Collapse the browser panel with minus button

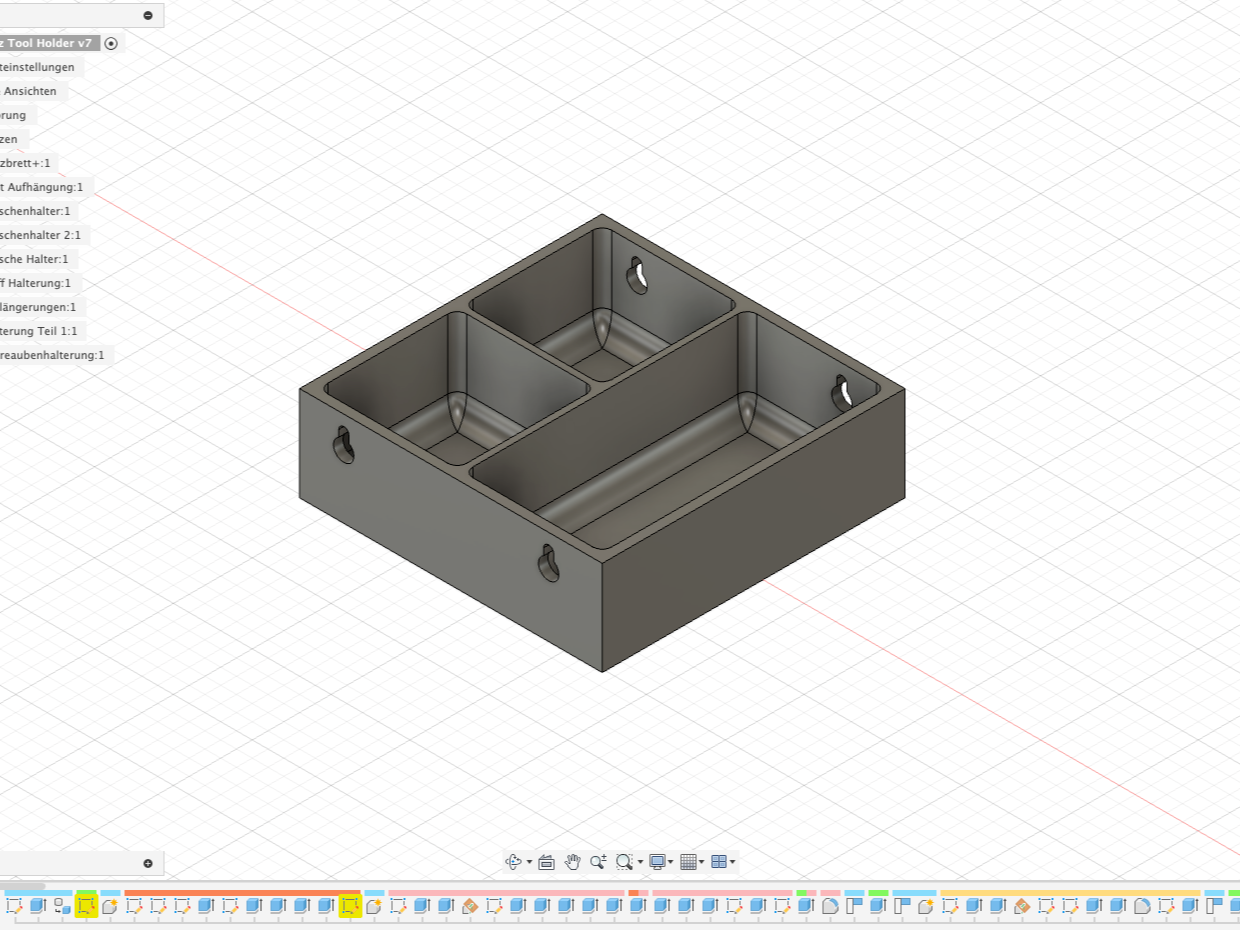pyautogui.click(x=148, y=15)
